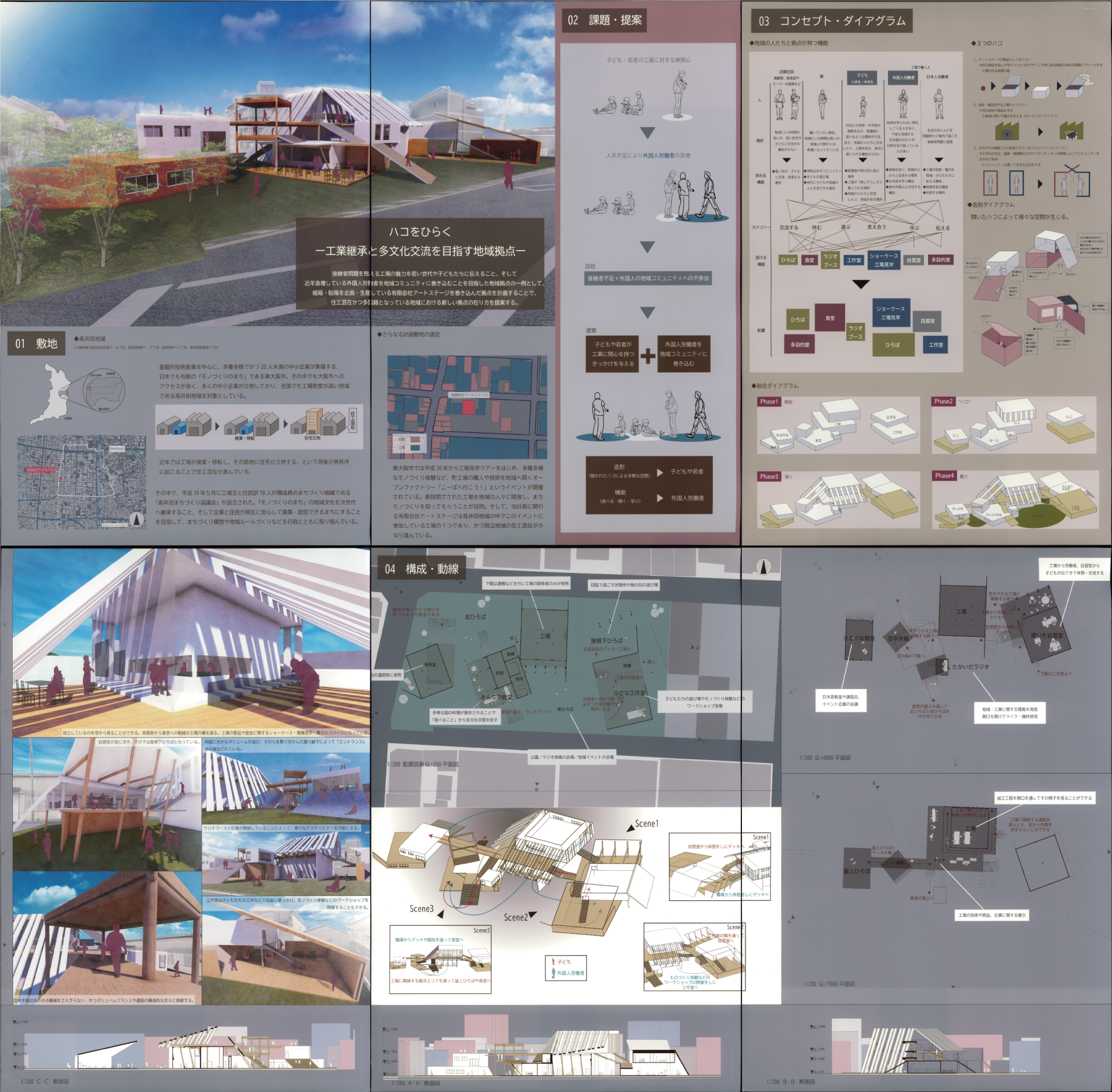Screen dimensions: 1112x1092
Task: Click the first gray down arrow under 無関心 text
Action: click(647, 133)
